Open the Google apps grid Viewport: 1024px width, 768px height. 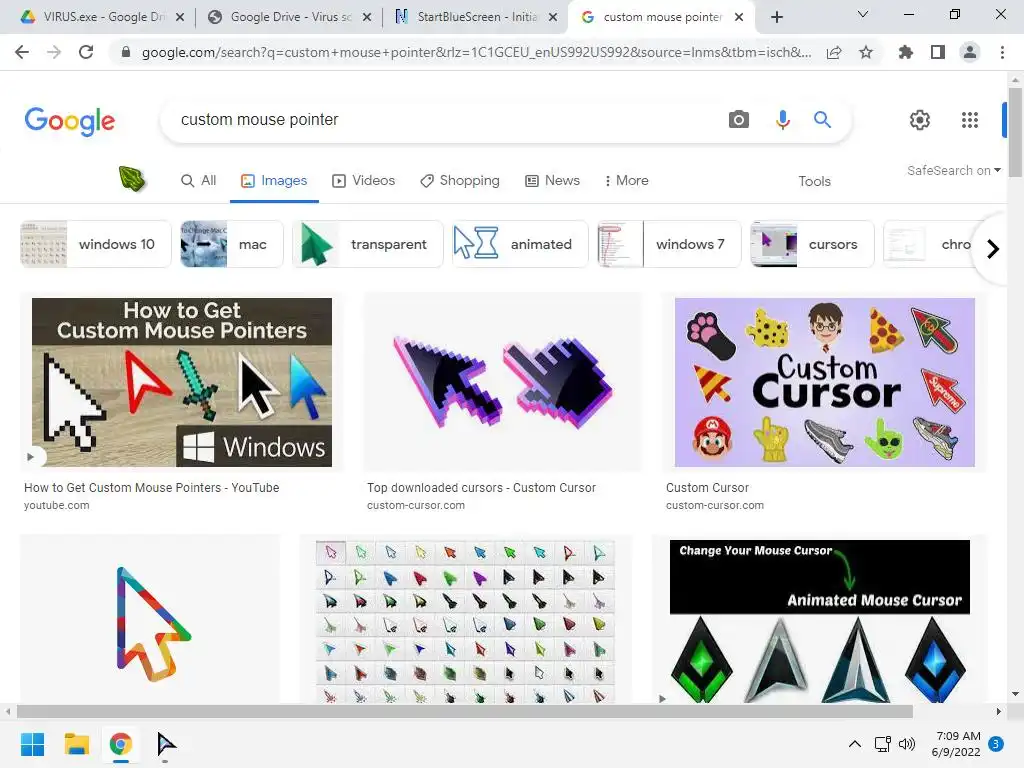coord(970,120)
